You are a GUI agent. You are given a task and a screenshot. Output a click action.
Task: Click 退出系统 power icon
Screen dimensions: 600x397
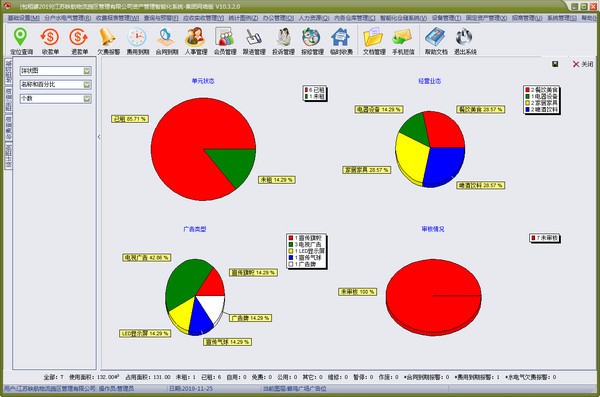(465, 41)
